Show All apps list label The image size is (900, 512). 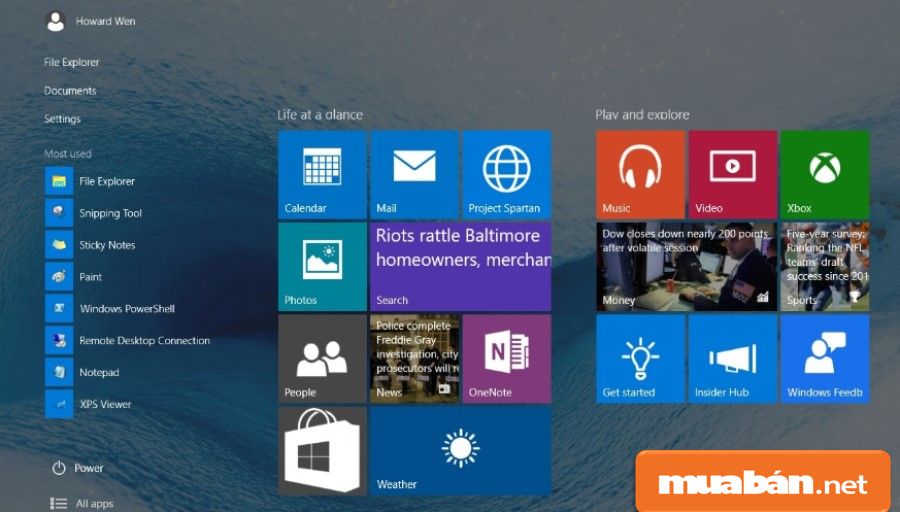95,503
